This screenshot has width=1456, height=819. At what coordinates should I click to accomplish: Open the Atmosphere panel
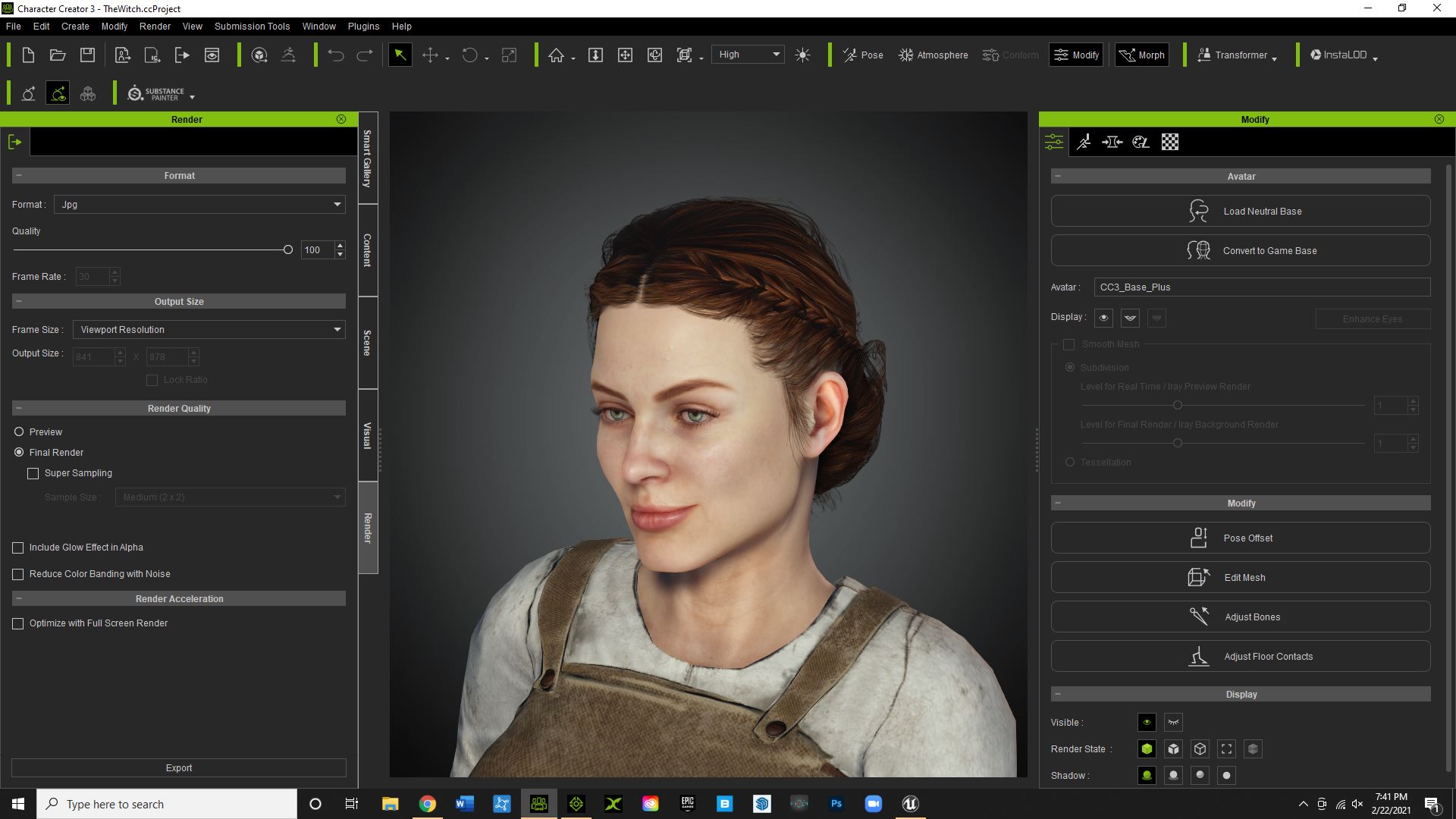pyautogui.click(x=934, y=55)
